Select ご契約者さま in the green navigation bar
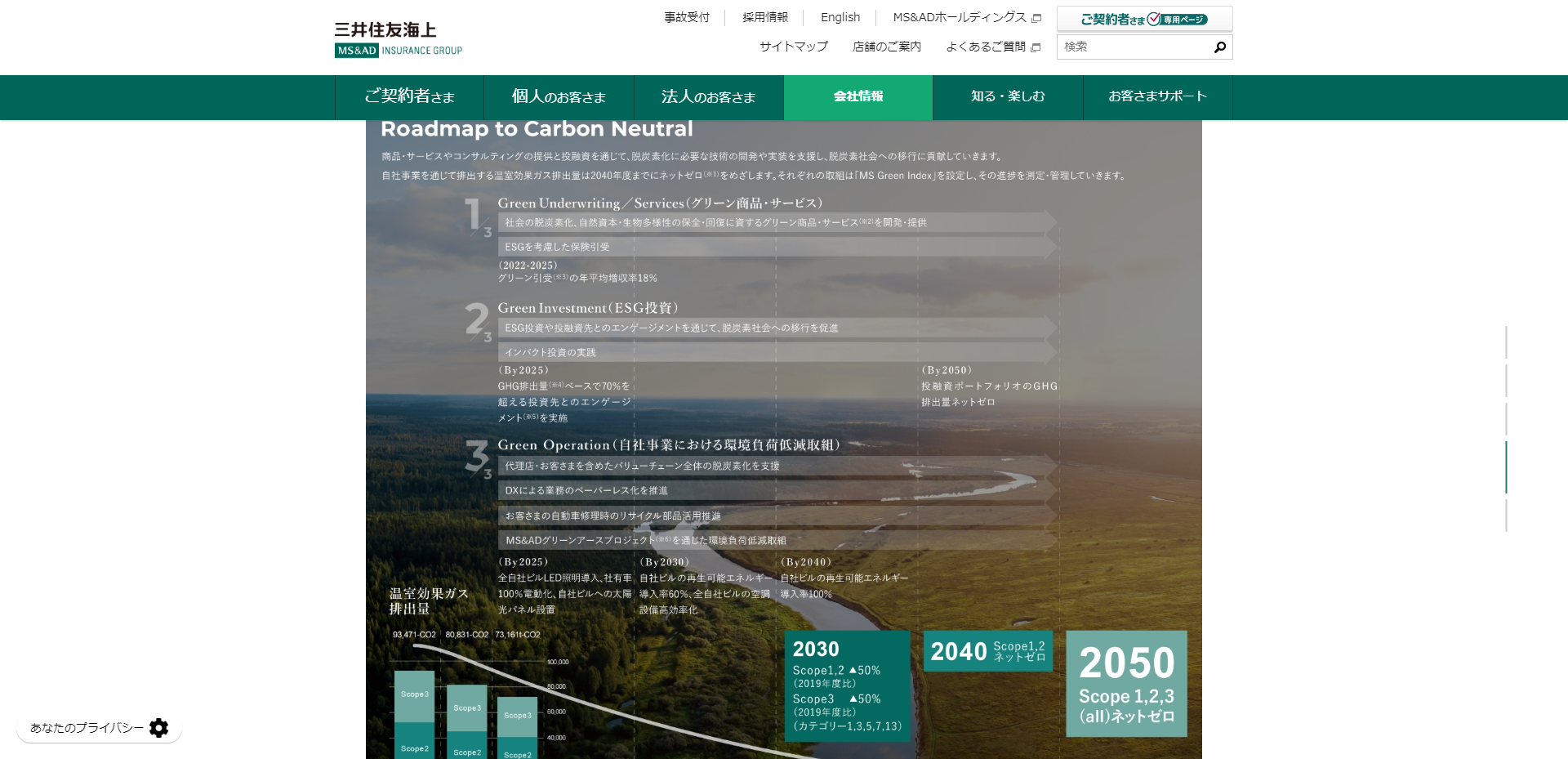The height and width of the screenshot is (759, 1568). click(409, 97)
